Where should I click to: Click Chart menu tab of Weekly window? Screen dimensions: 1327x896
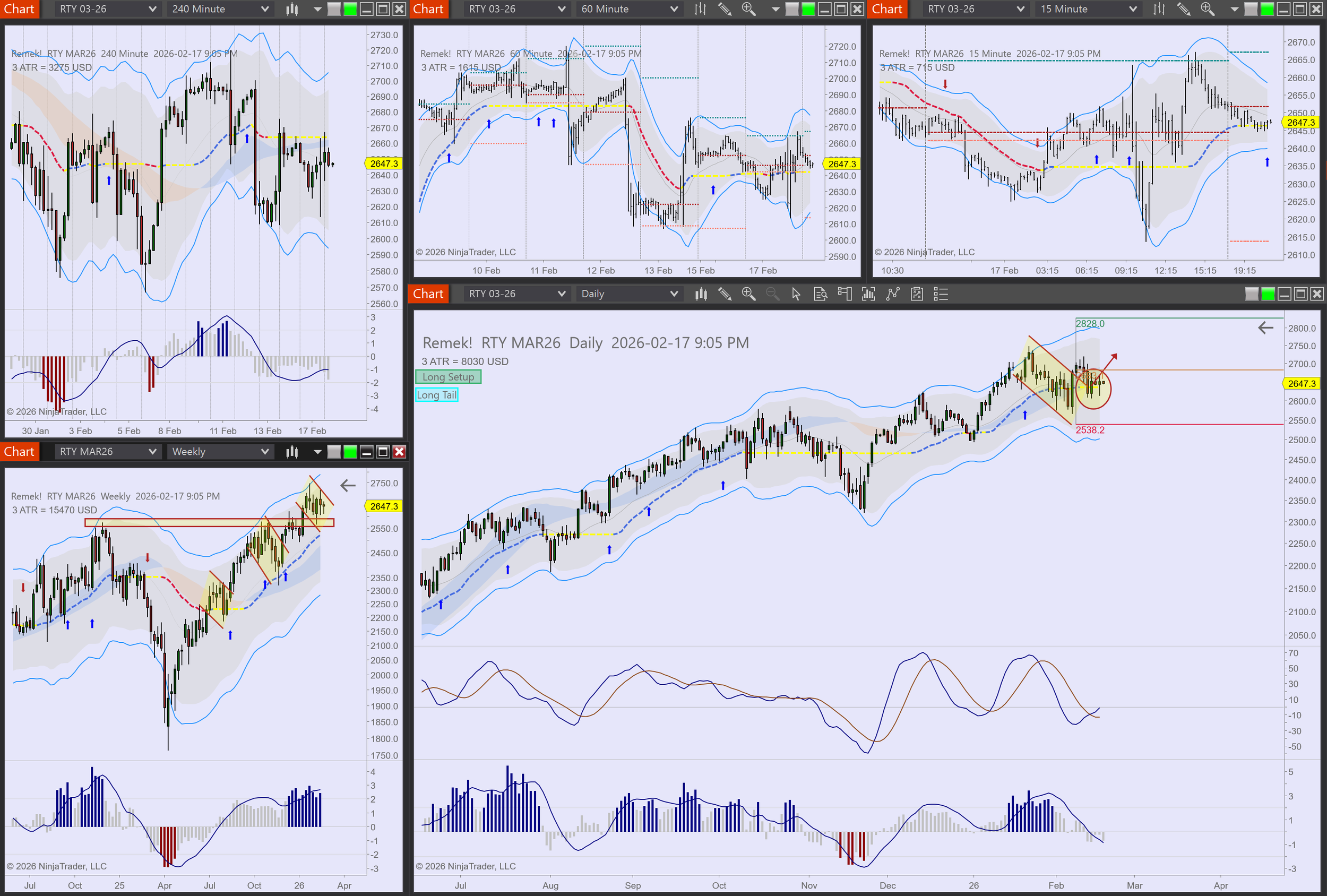(19, 452)
